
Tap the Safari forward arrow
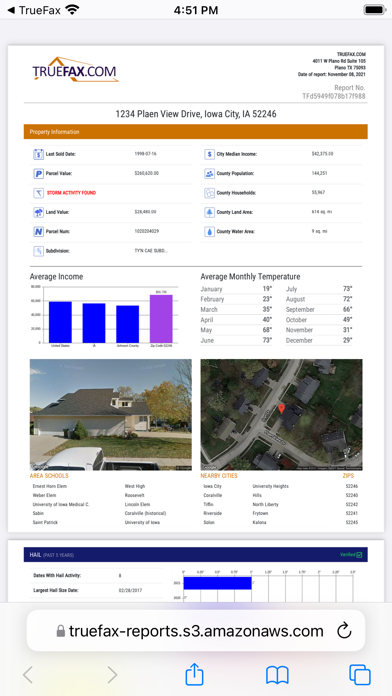pos(112,675)
